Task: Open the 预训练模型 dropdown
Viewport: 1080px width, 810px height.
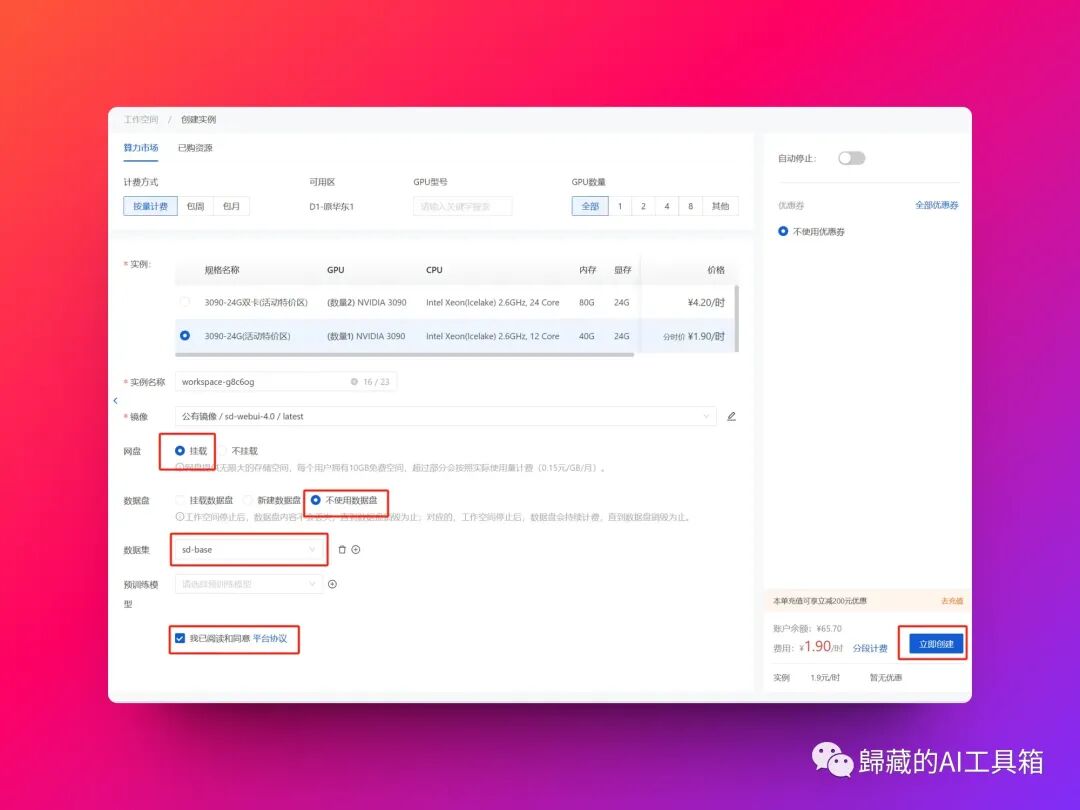Action: click(x=249, y=584)
